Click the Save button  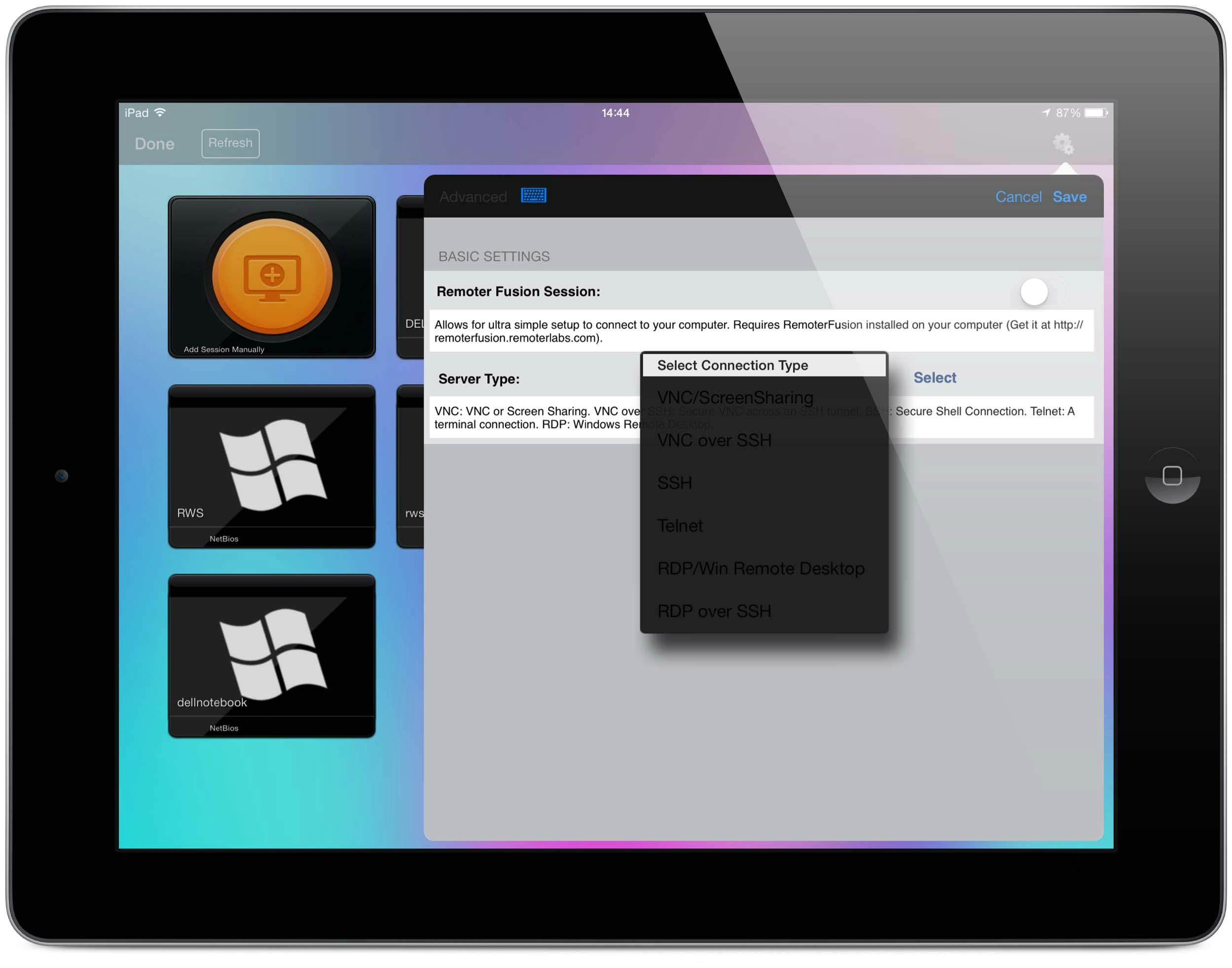[x=1069, y=197]
